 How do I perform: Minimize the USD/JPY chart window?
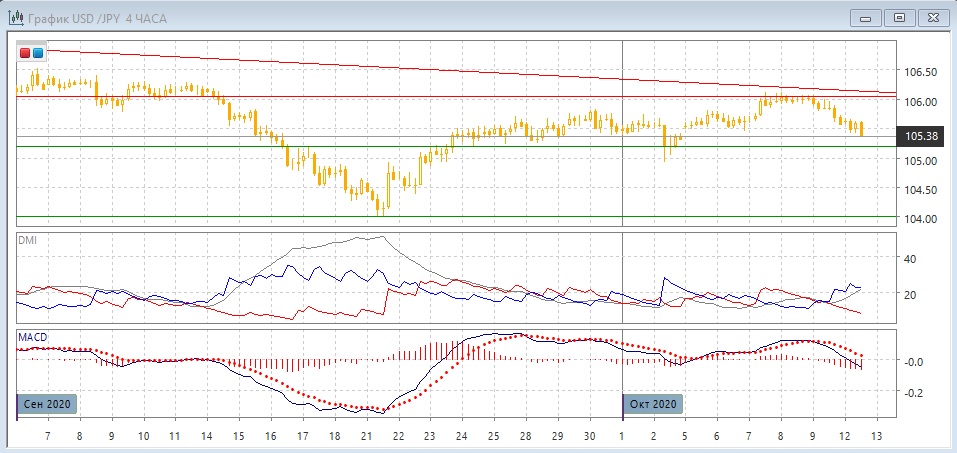point(865,17)
